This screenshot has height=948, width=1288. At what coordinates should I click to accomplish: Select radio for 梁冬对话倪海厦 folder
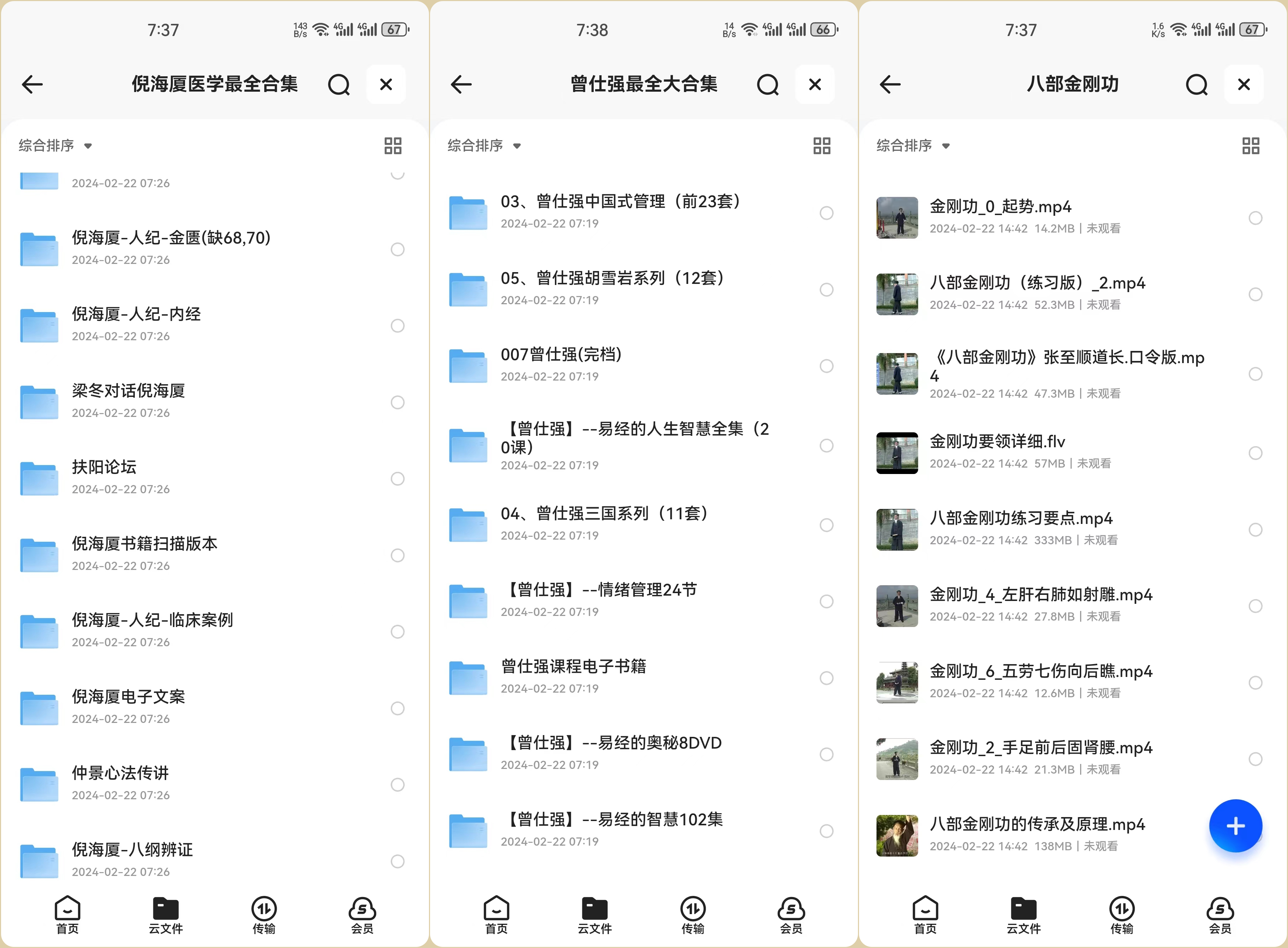pyautogui.click(x=398, y=402)
